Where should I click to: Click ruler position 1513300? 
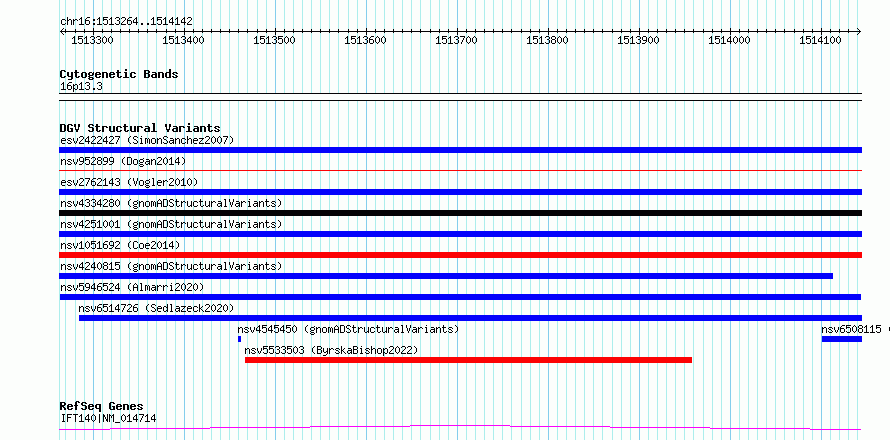[x=93, y=40]
